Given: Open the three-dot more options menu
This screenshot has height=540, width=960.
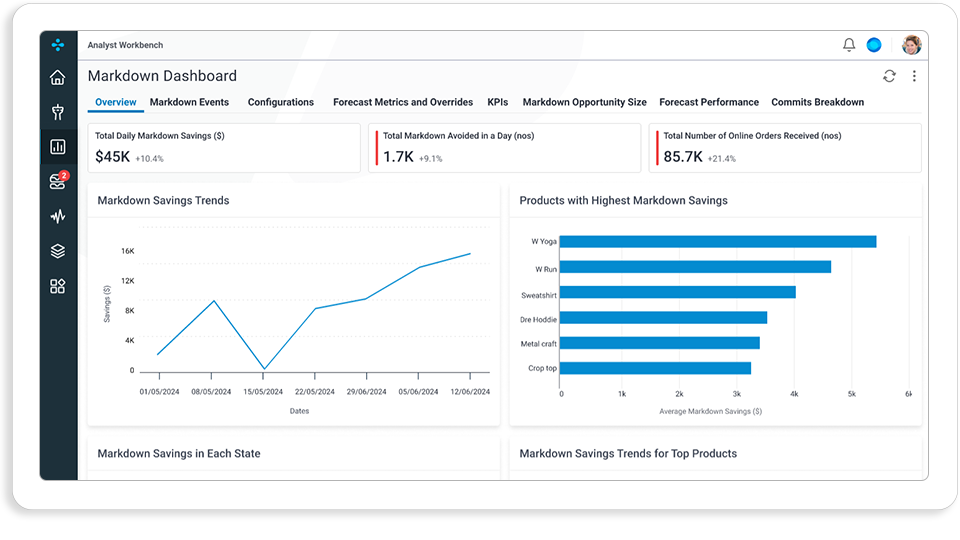Looking at the screenshot, I should click(914, 76).
